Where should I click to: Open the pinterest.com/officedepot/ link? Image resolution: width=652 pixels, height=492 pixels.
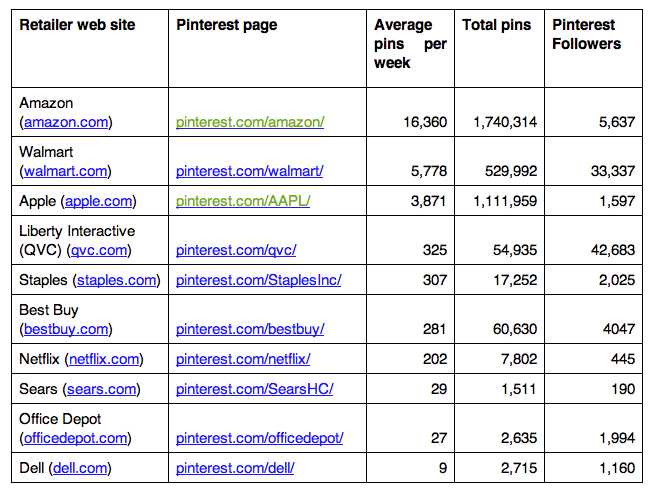click(260, 437)
